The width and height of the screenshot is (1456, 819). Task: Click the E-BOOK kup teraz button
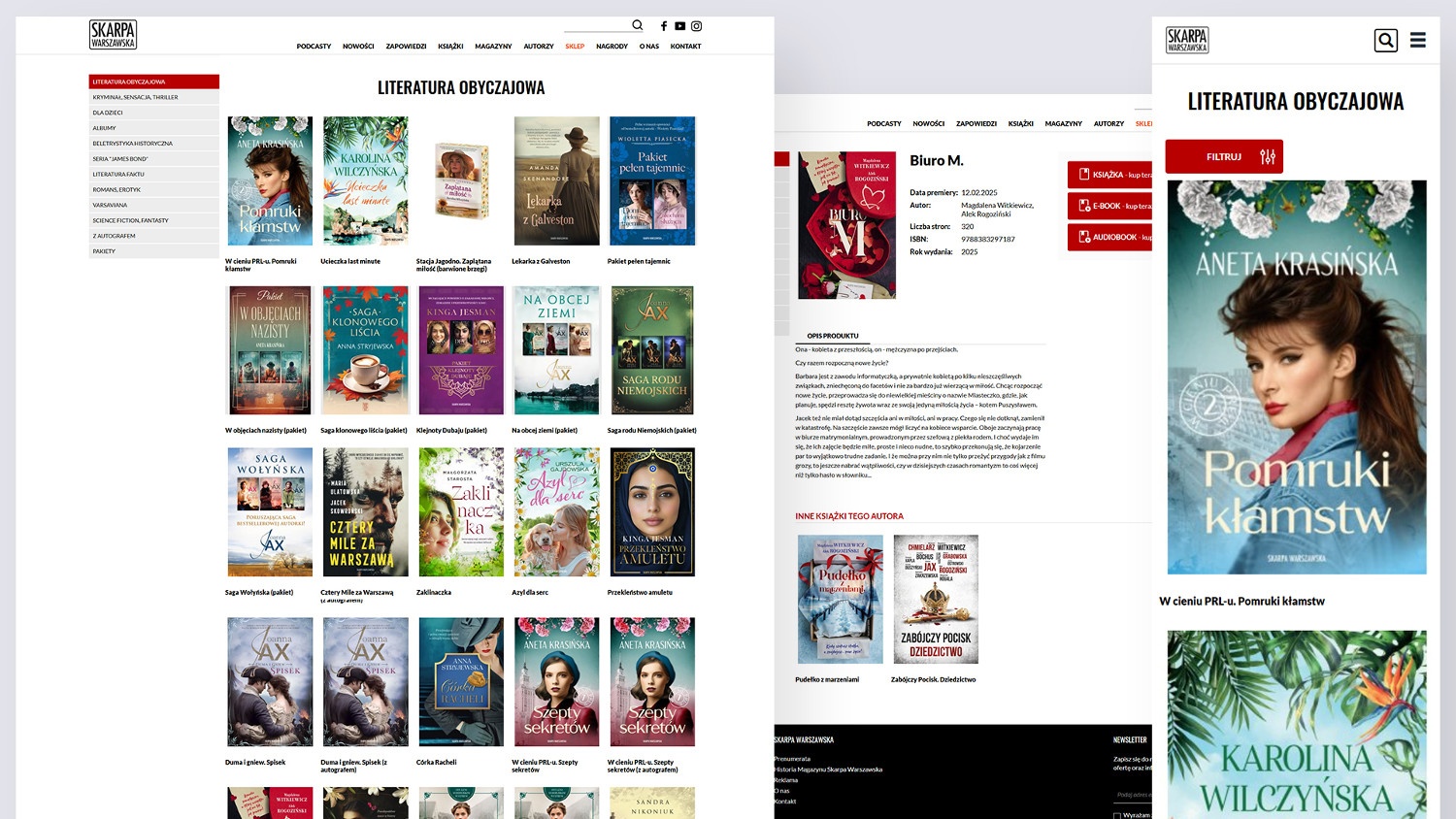[x=1110, y=206]
